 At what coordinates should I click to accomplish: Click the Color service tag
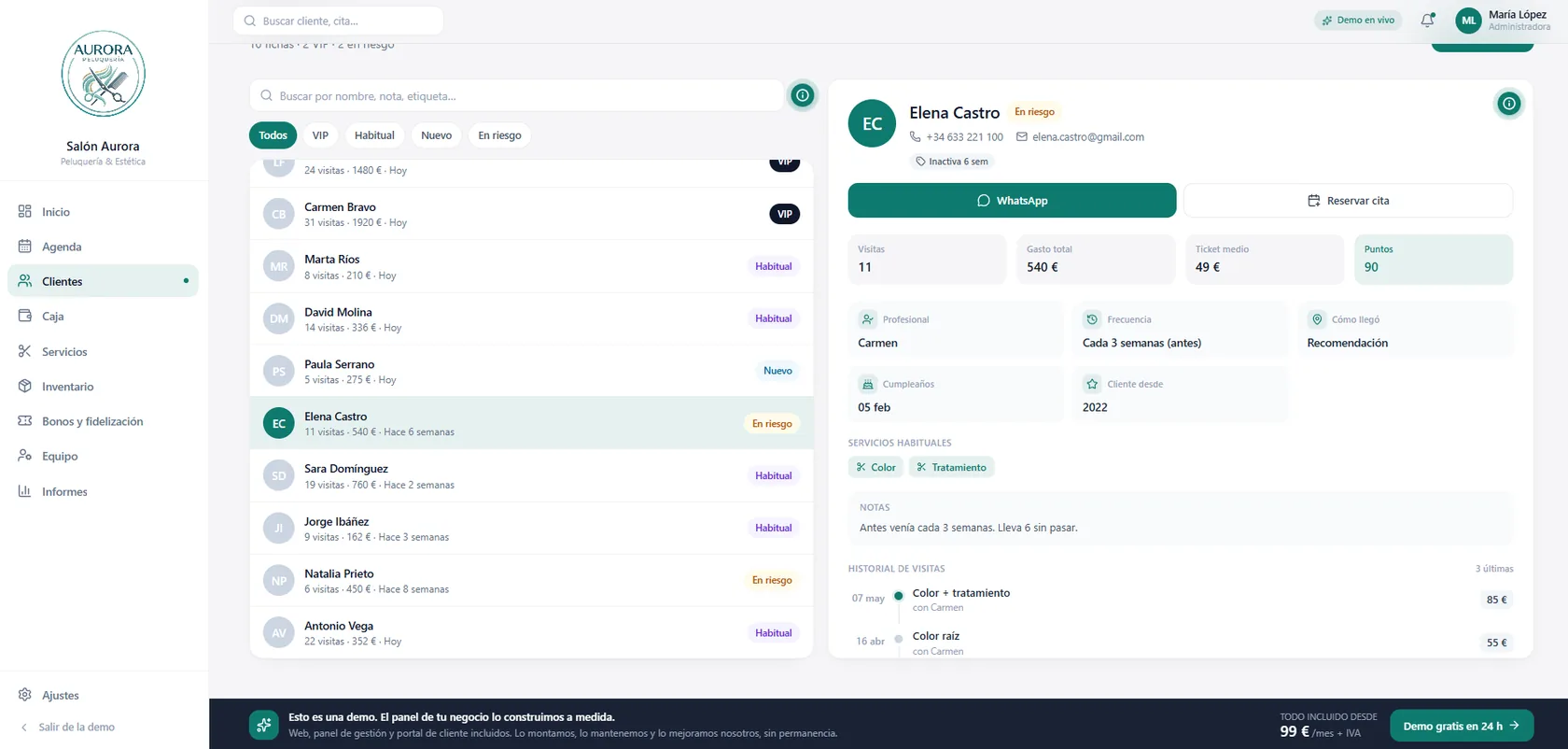click(x=875, y=467)
